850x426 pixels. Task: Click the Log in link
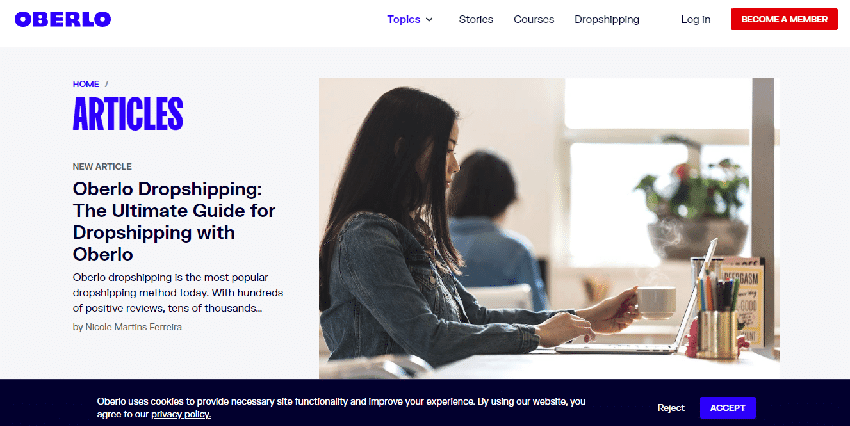[x=696, y=20]
